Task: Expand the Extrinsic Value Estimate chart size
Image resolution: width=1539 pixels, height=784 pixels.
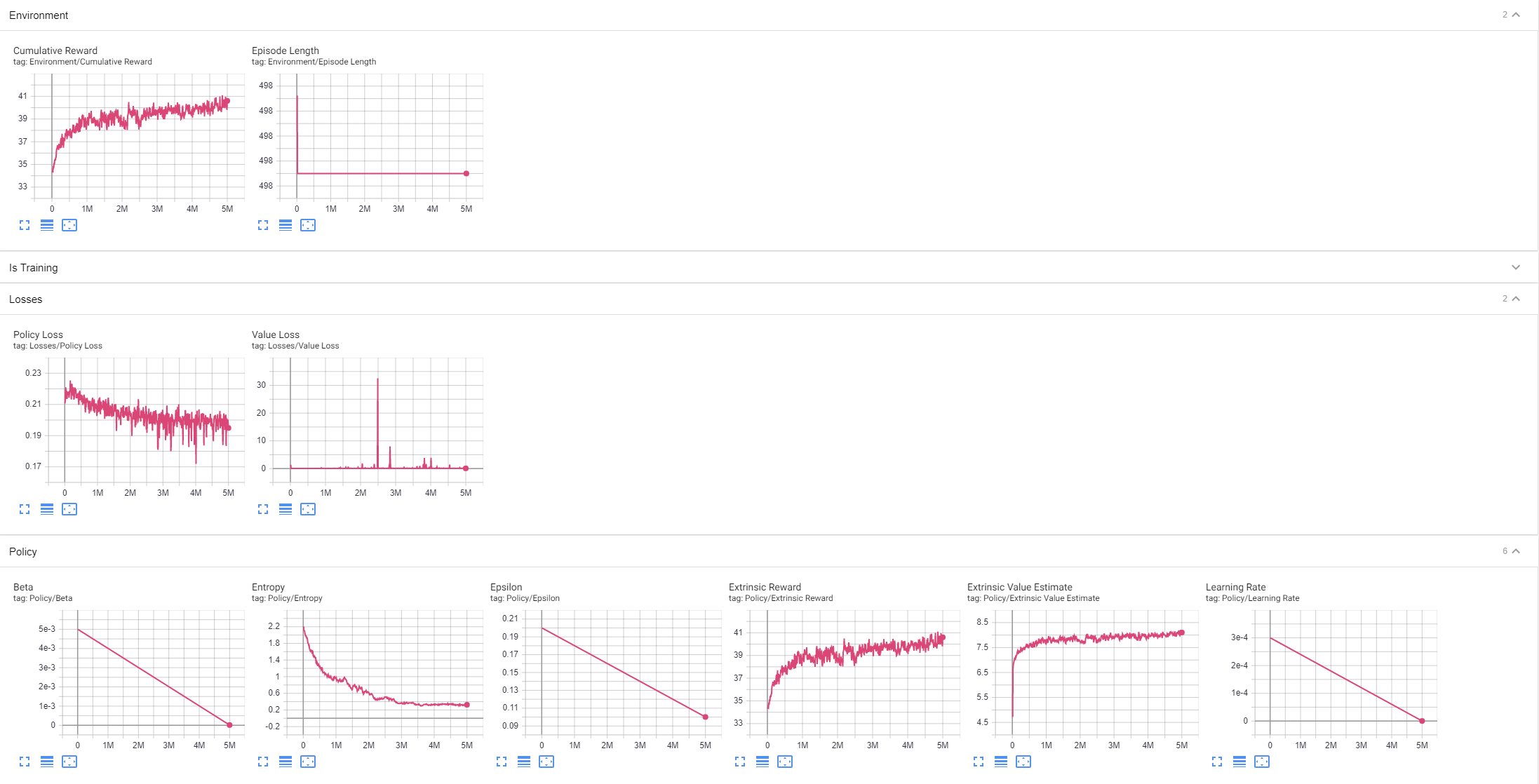Action: coord(979,762)
